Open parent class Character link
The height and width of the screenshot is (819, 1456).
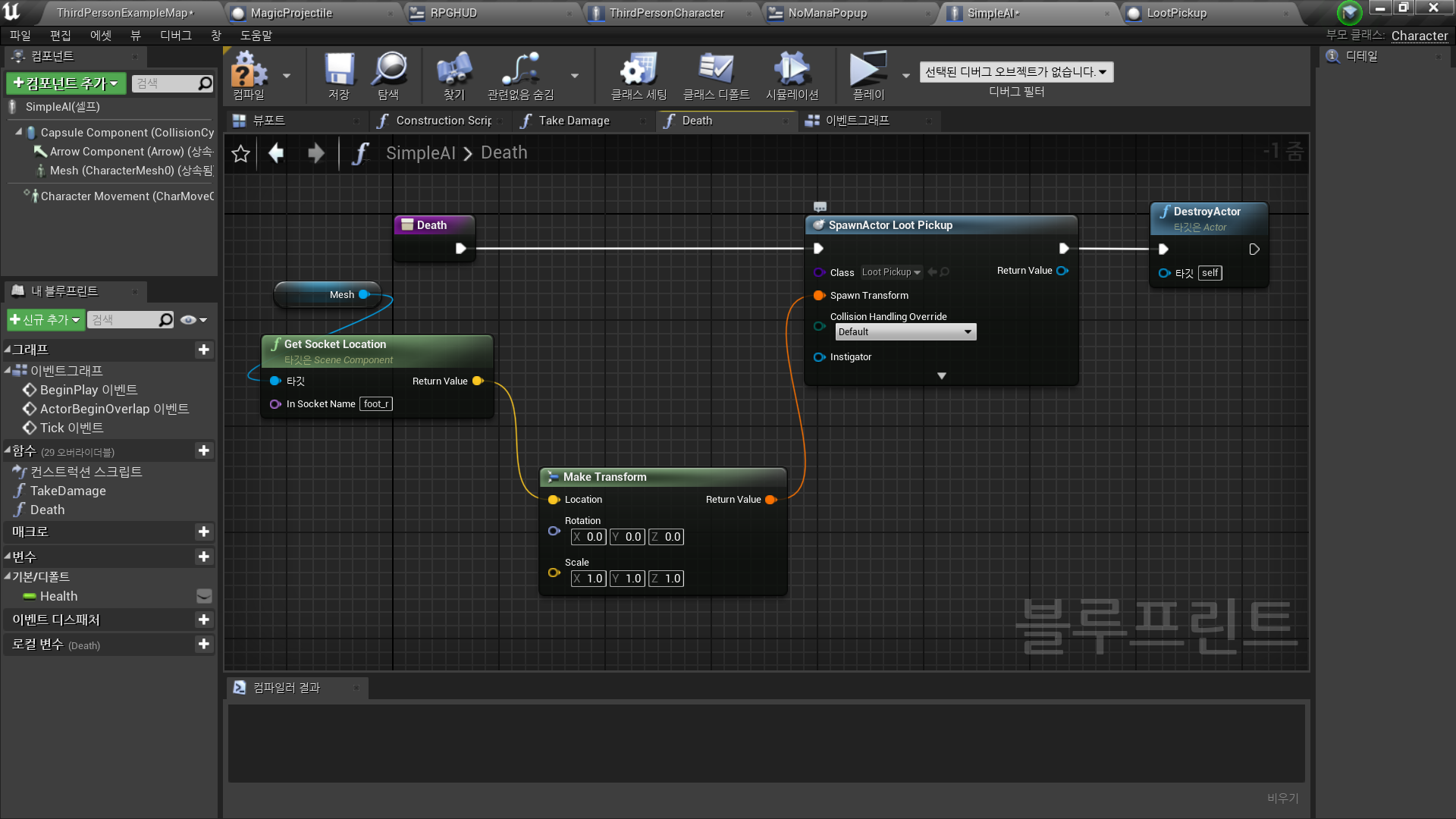[x=1419, y=36]
